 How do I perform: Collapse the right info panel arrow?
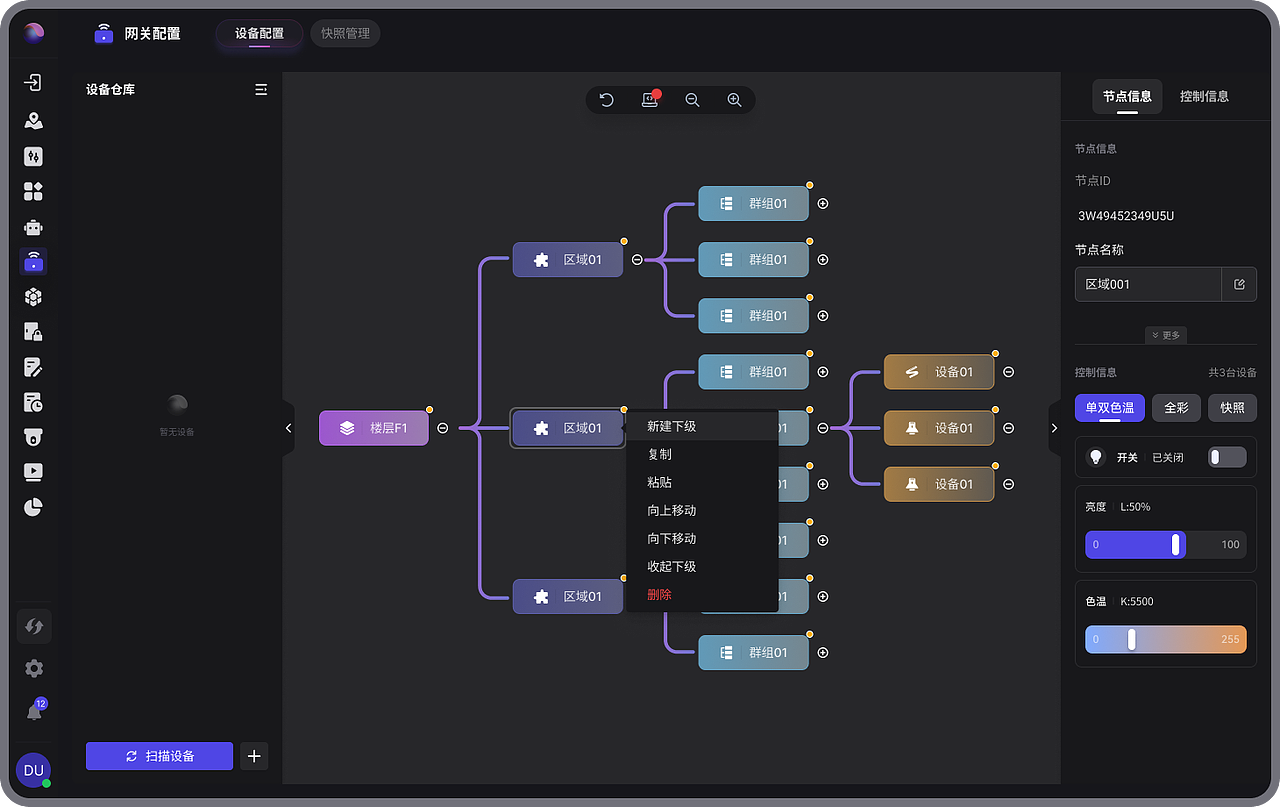(1054, 428)
